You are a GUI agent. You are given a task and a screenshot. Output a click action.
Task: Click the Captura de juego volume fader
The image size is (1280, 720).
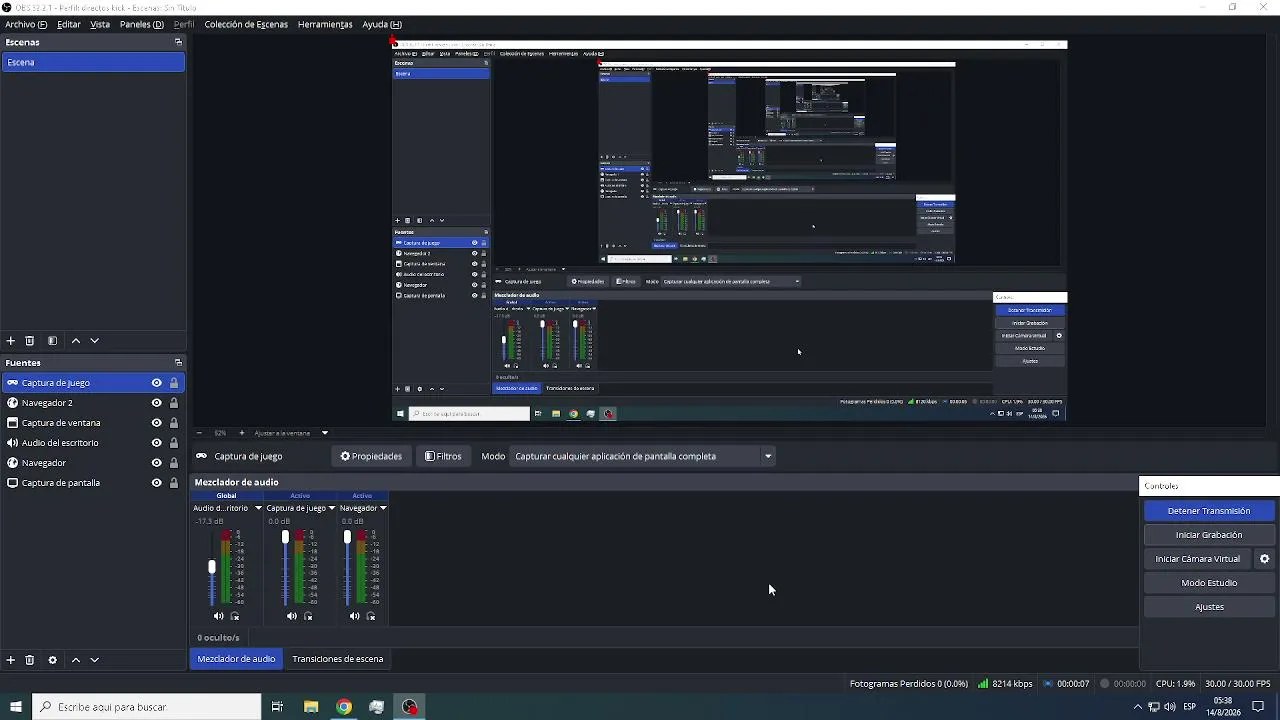[x=285, y=538]
